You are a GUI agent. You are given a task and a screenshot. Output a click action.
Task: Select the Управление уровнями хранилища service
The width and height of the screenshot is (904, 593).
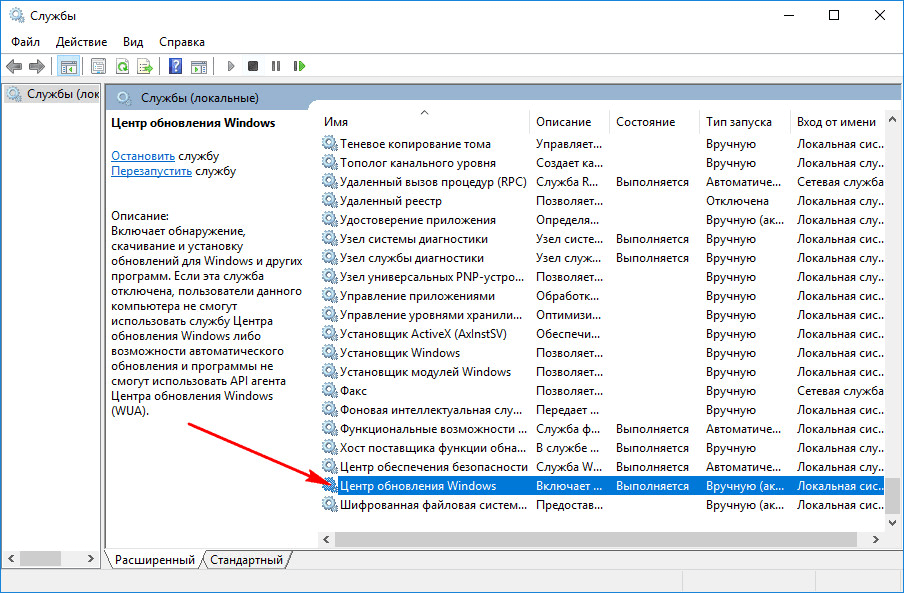pyautogui.click(x=602, y=315)
